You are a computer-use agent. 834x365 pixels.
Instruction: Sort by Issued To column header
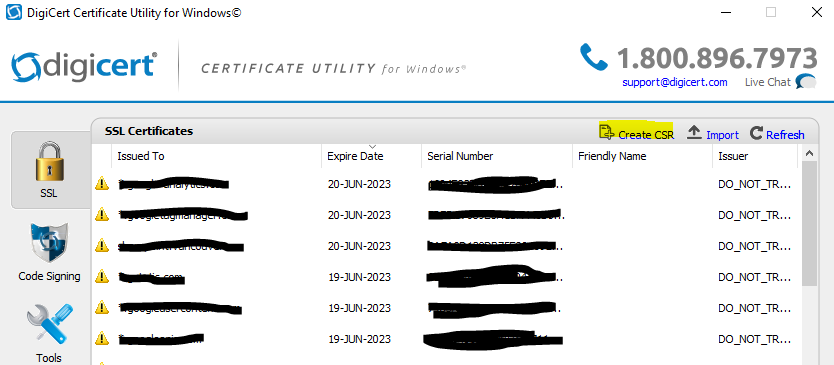point(216,156)
